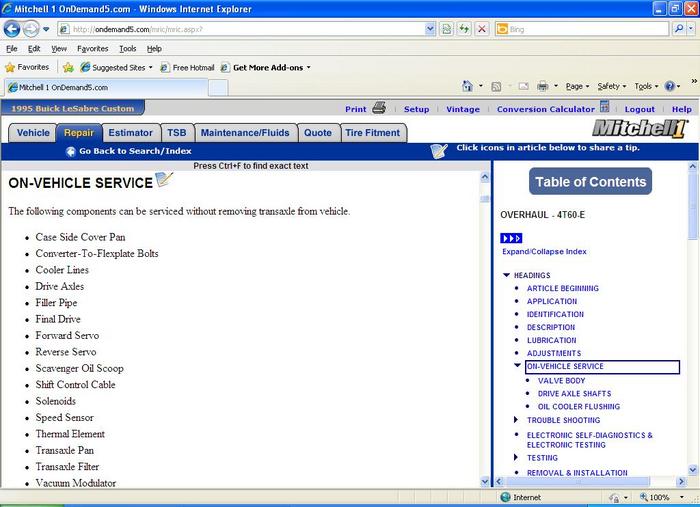Screen dimensions: 700x507
Task: Click the Feeds RSS icon
Action: click(x=496, y=87)
